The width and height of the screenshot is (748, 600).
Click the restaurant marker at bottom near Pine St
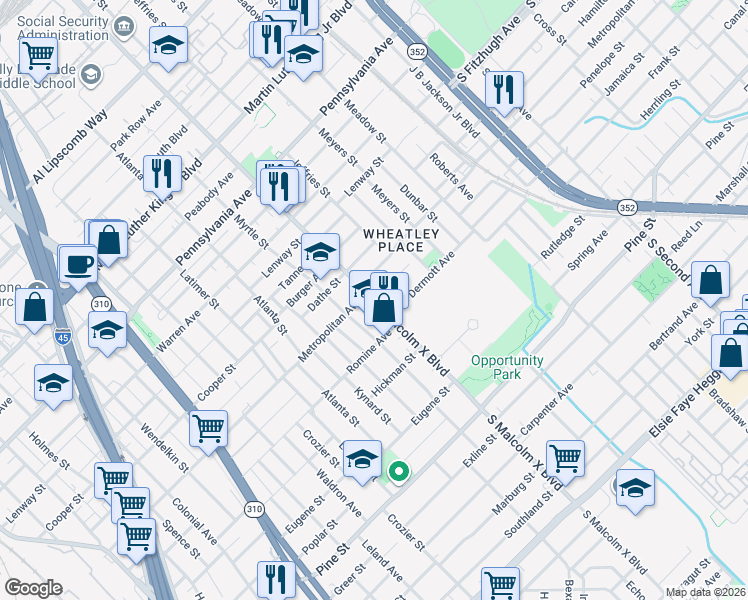point(276,579)
